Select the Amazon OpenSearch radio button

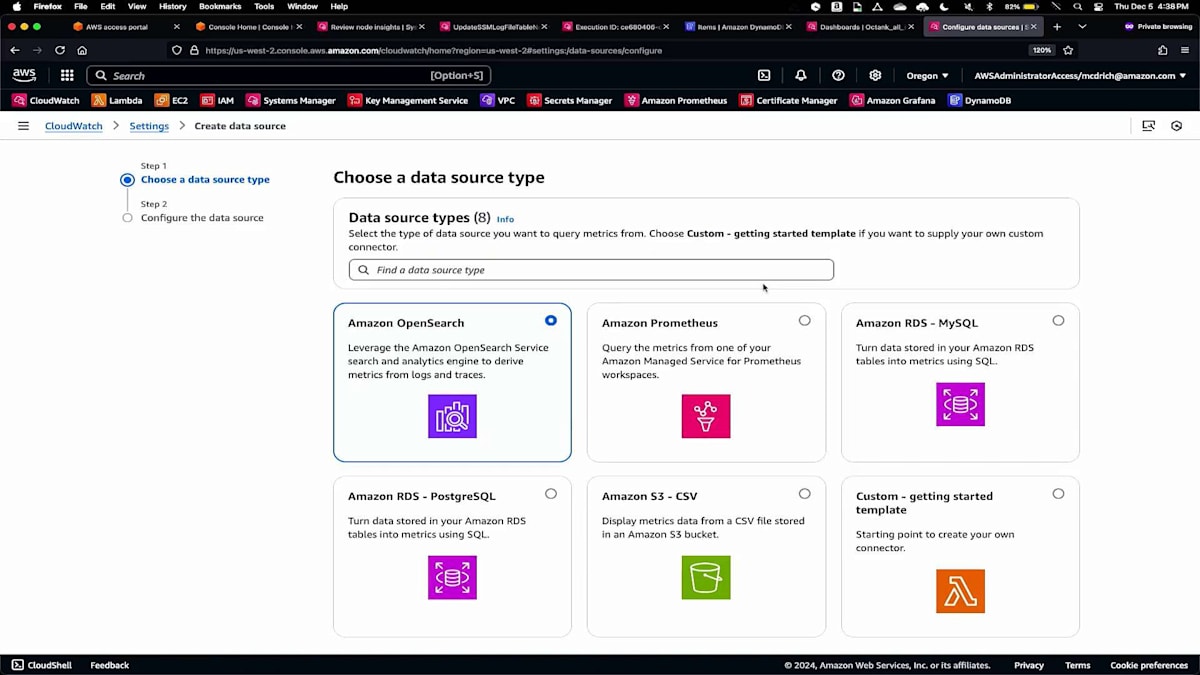(x=551, y=320)
